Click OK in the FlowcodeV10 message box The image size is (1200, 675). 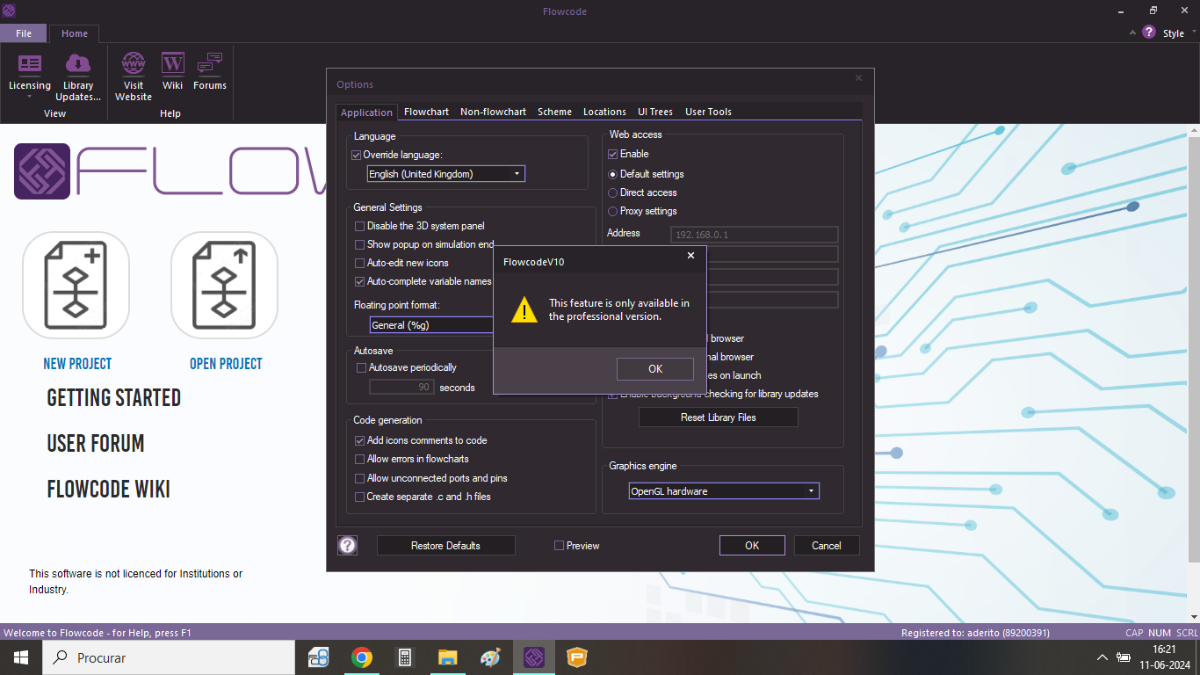pos(655,369)
